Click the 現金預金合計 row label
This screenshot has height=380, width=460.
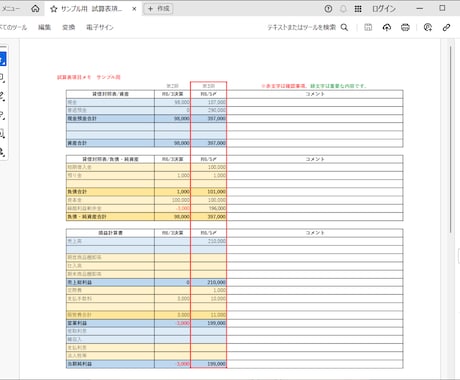click(x=82, y=119)
